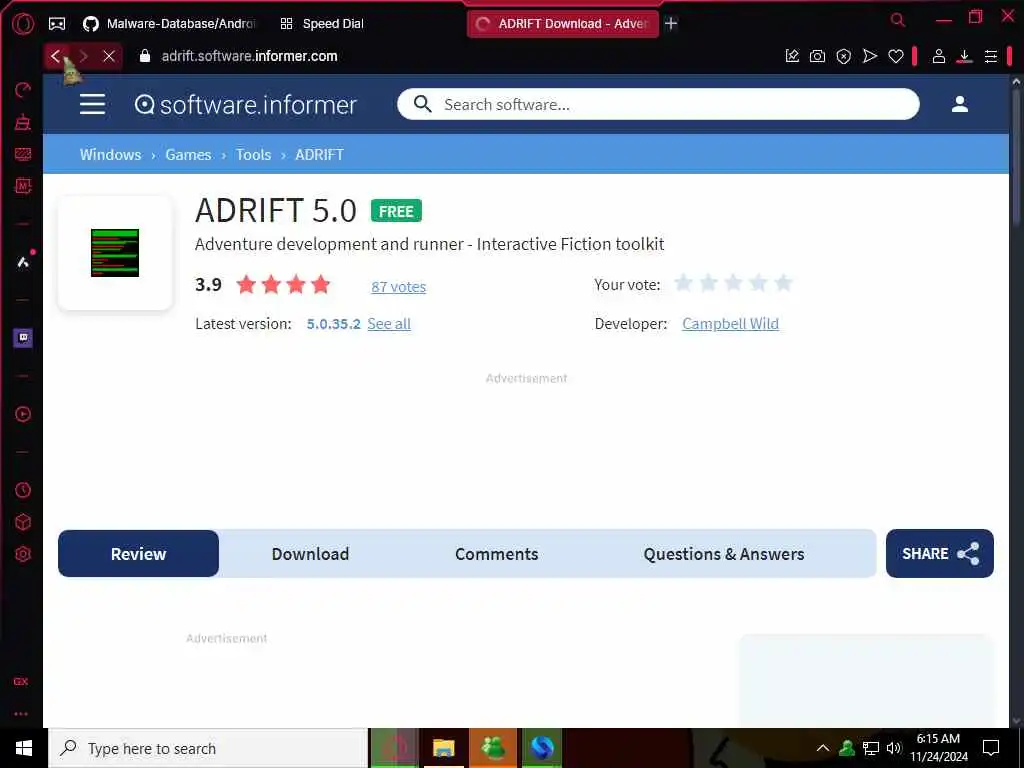
Task: Select the Comments tab
Action: [496, 554]
